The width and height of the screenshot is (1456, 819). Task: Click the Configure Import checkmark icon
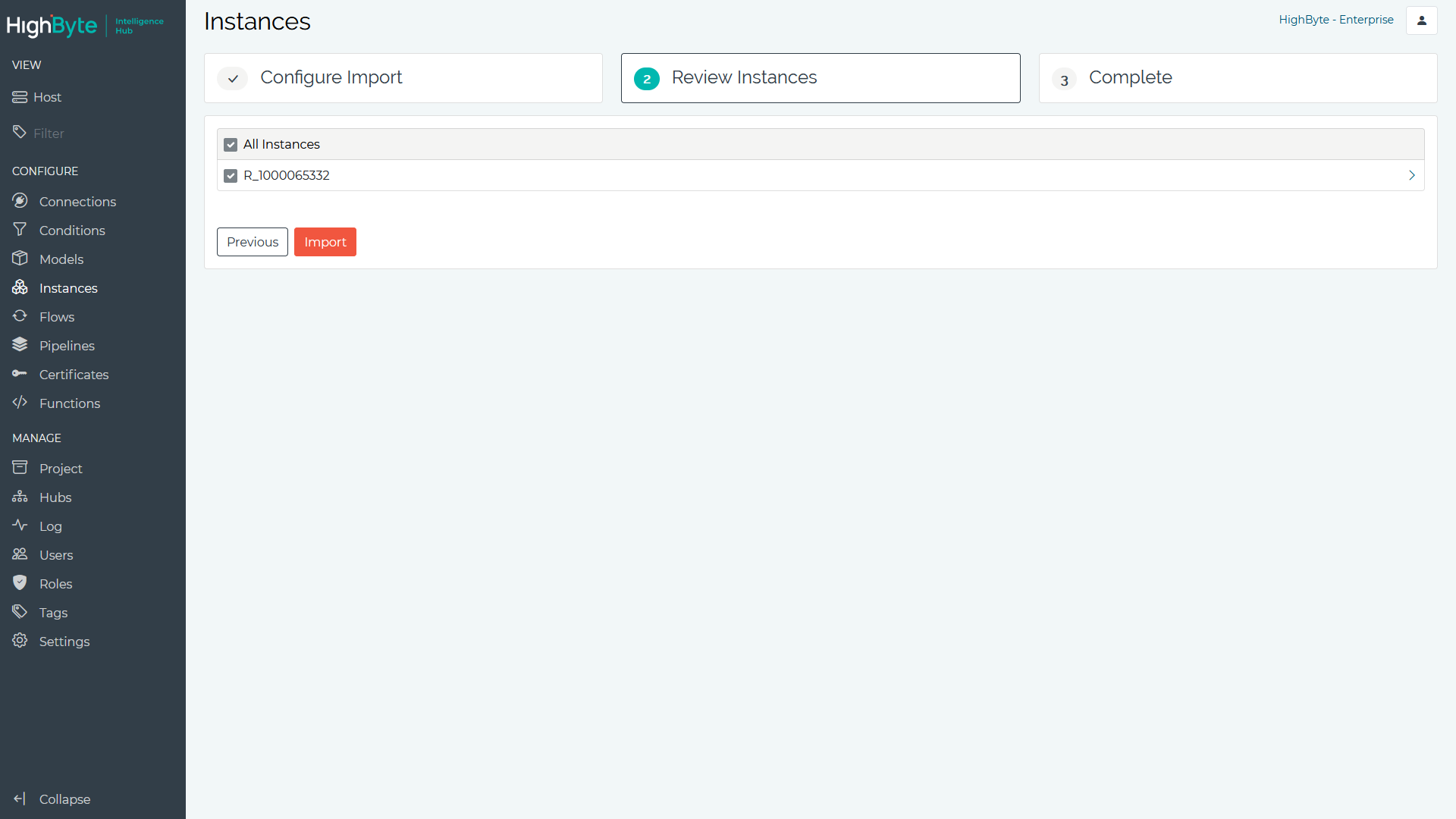tap(233, 78)
